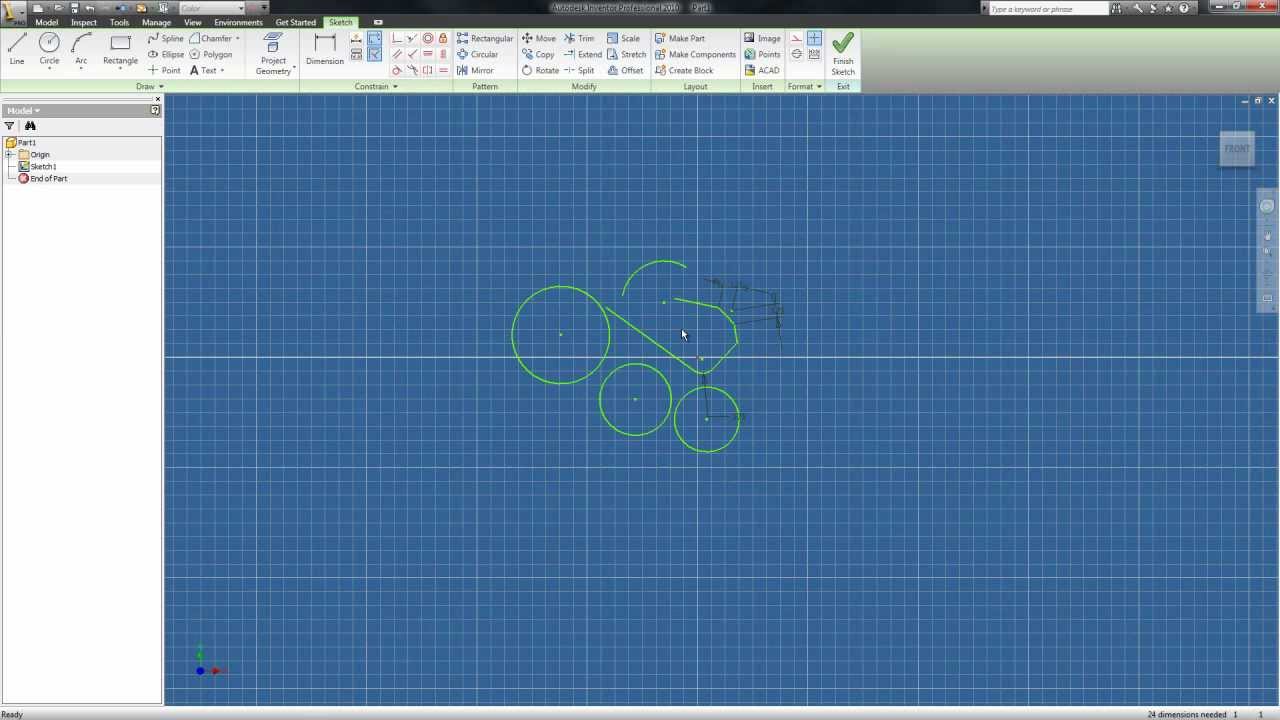Viewport: 1280px width, 720px height.
Task: Insert an Image
Action: (762, 38)
